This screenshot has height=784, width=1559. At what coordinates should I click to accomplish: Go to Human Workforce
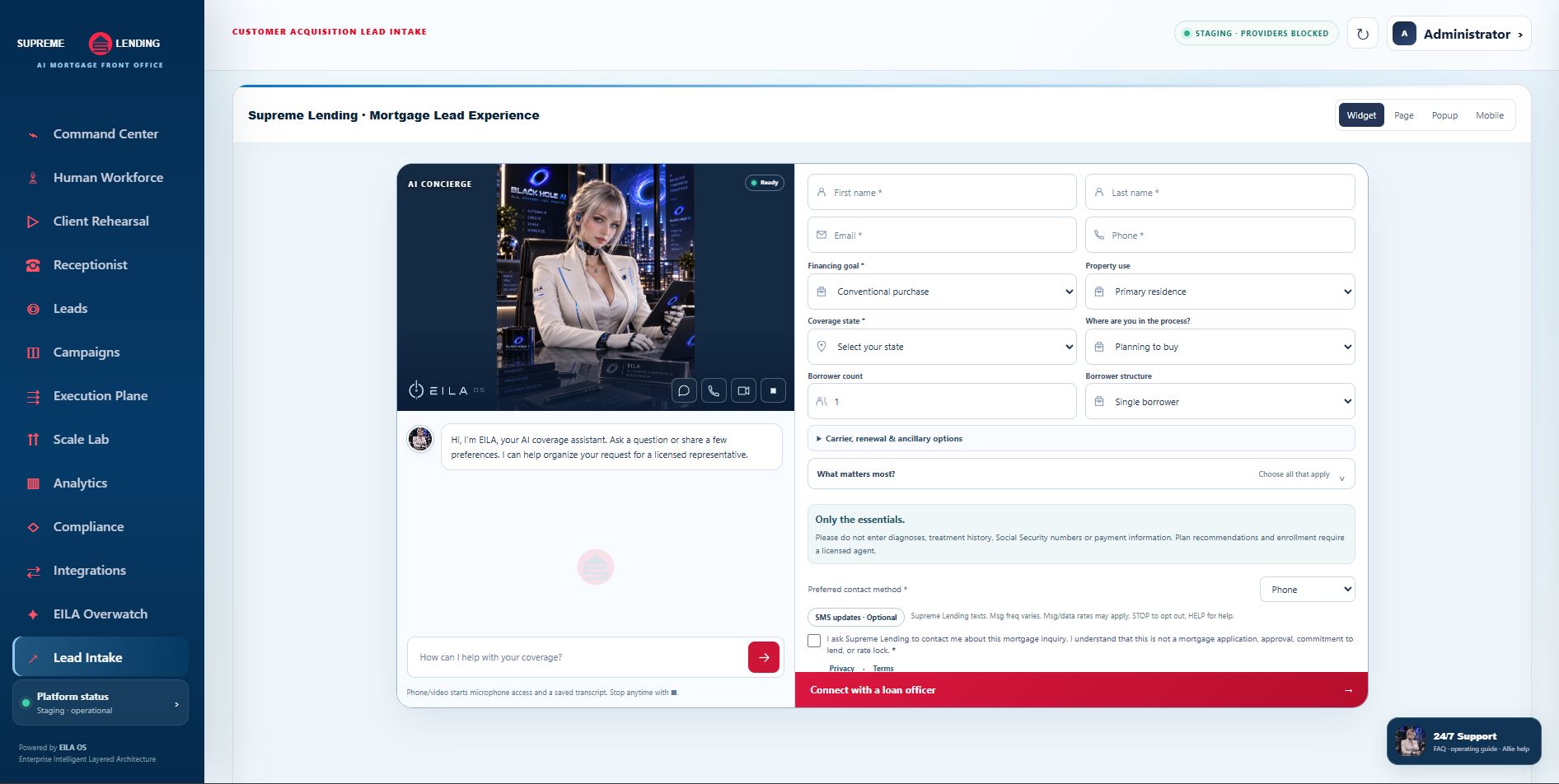click(101, 177)
